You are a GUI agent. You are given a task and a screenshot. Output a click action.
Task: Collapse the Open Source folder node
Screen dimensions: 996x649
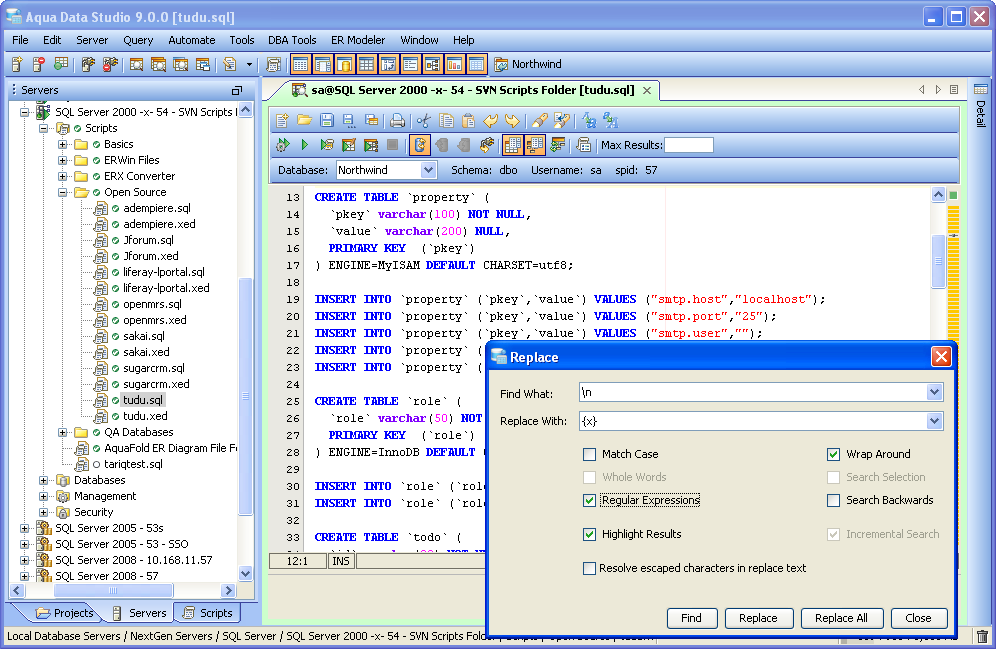(x=63, y=192)
